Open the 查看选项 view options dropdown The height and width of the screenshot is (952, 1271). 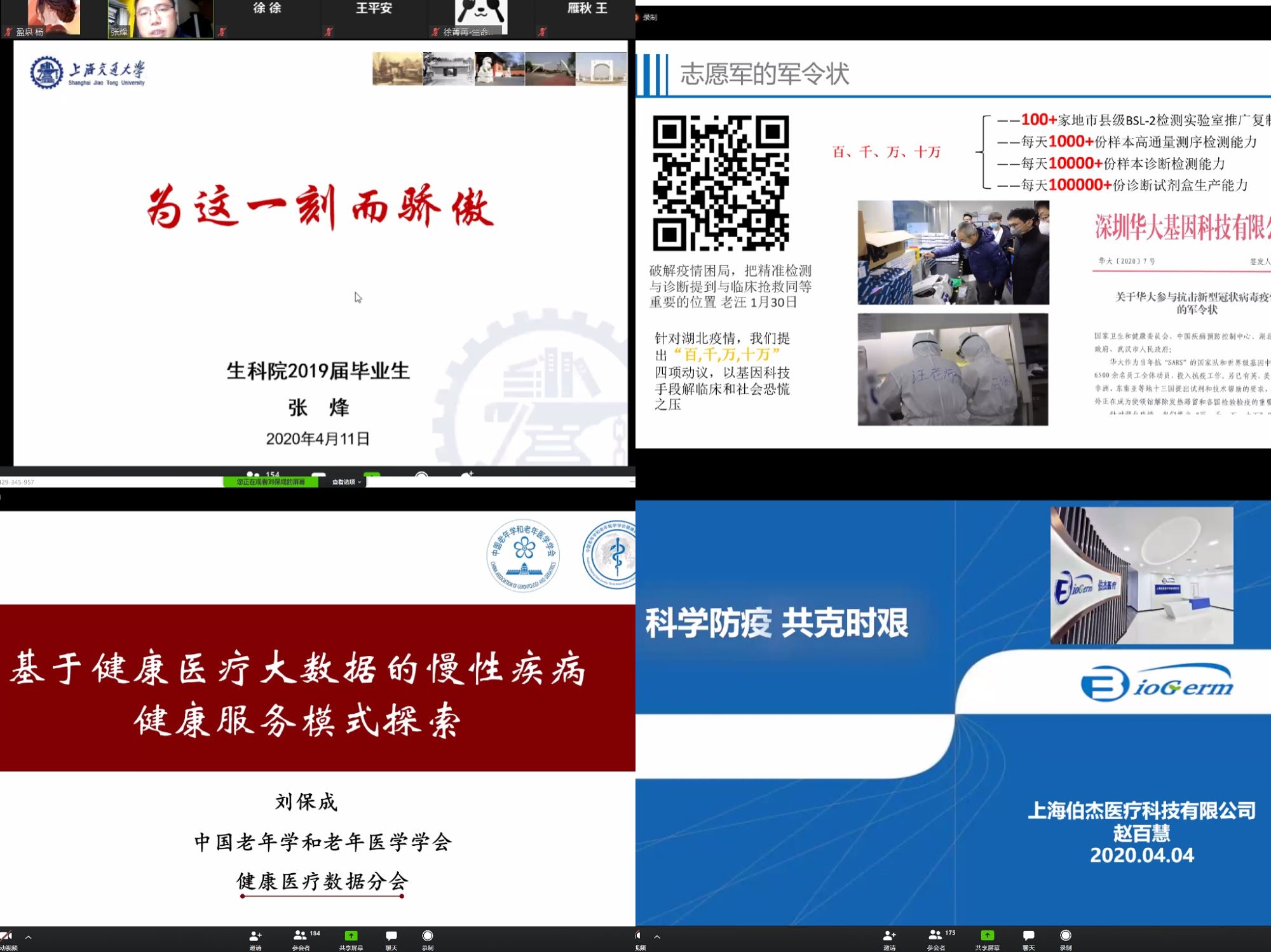point(346,482)
